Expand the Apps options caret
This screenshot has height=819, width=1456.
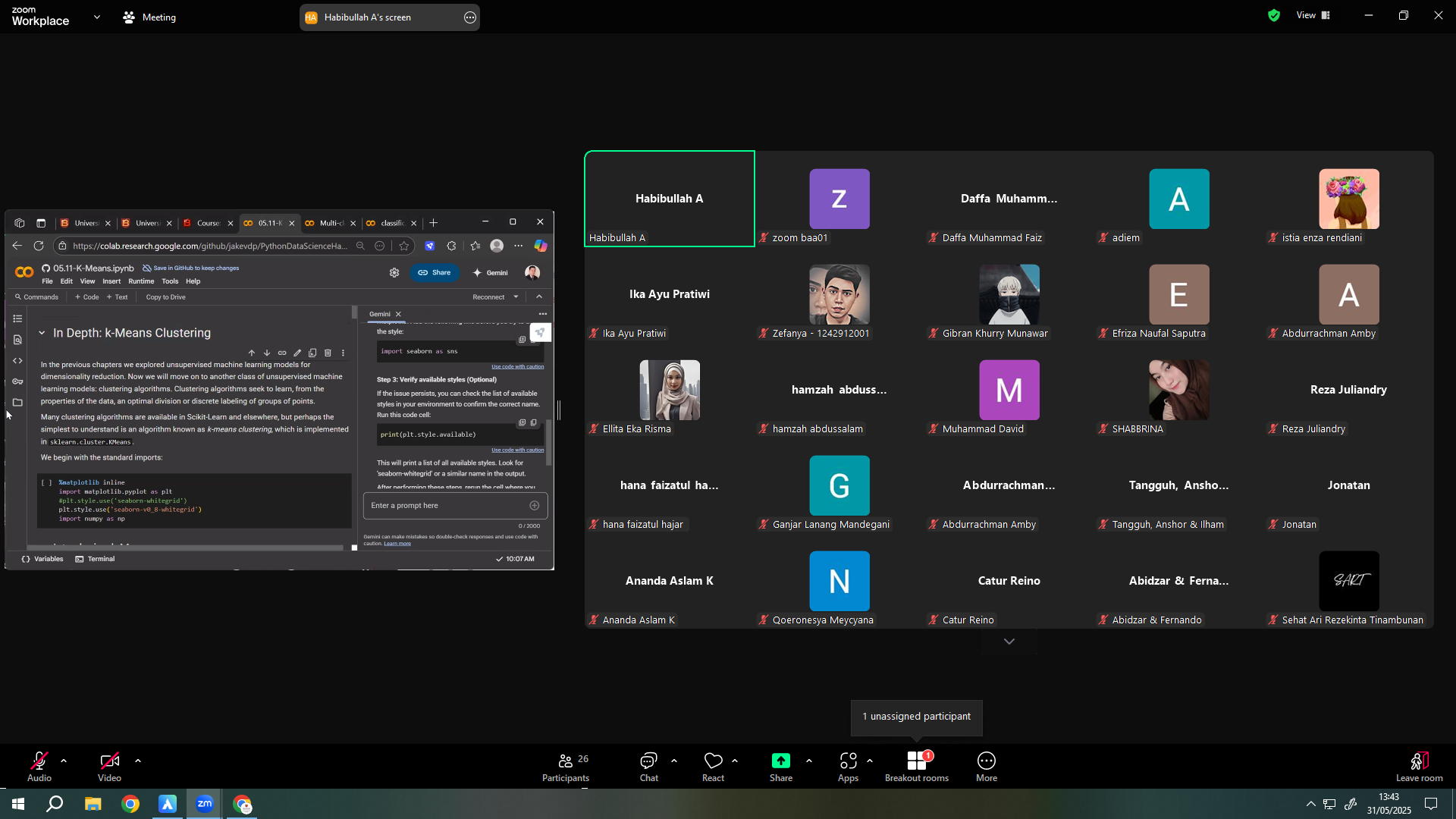870,761
